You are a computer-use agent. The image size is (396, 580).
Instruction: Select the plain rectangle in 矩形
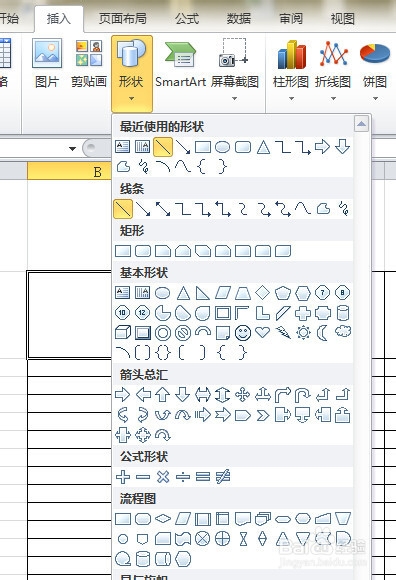click(123, 251)
